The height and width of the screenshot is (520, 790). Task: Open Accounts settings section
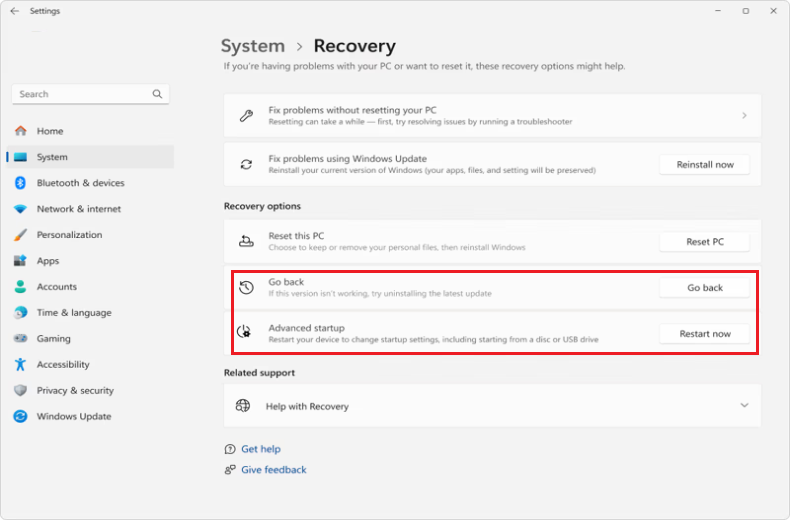(91, 287)
